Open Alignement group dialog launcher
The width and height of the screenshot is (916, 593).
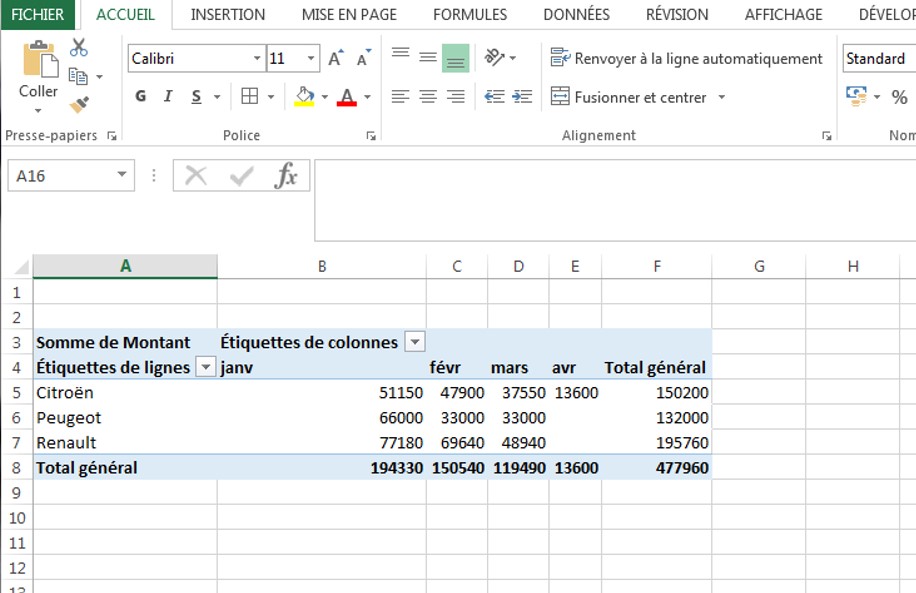827,136
